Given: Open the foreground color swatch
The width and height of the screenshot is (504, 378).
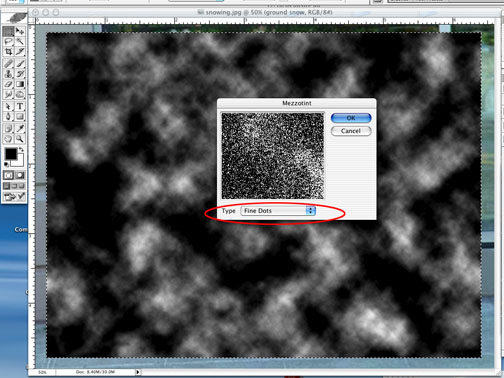Looking at the screenshot, I should [x=11, y=154].
